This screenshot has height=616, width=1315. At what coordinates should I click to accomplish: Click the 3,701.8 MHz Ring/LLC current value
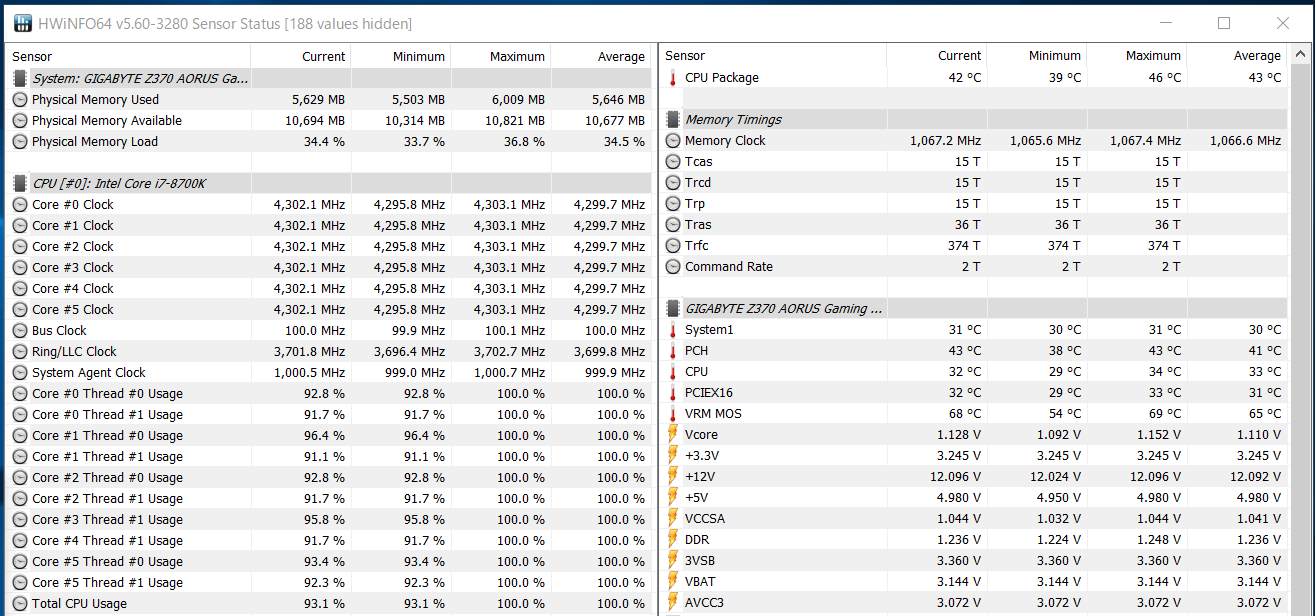click(309, 352)
